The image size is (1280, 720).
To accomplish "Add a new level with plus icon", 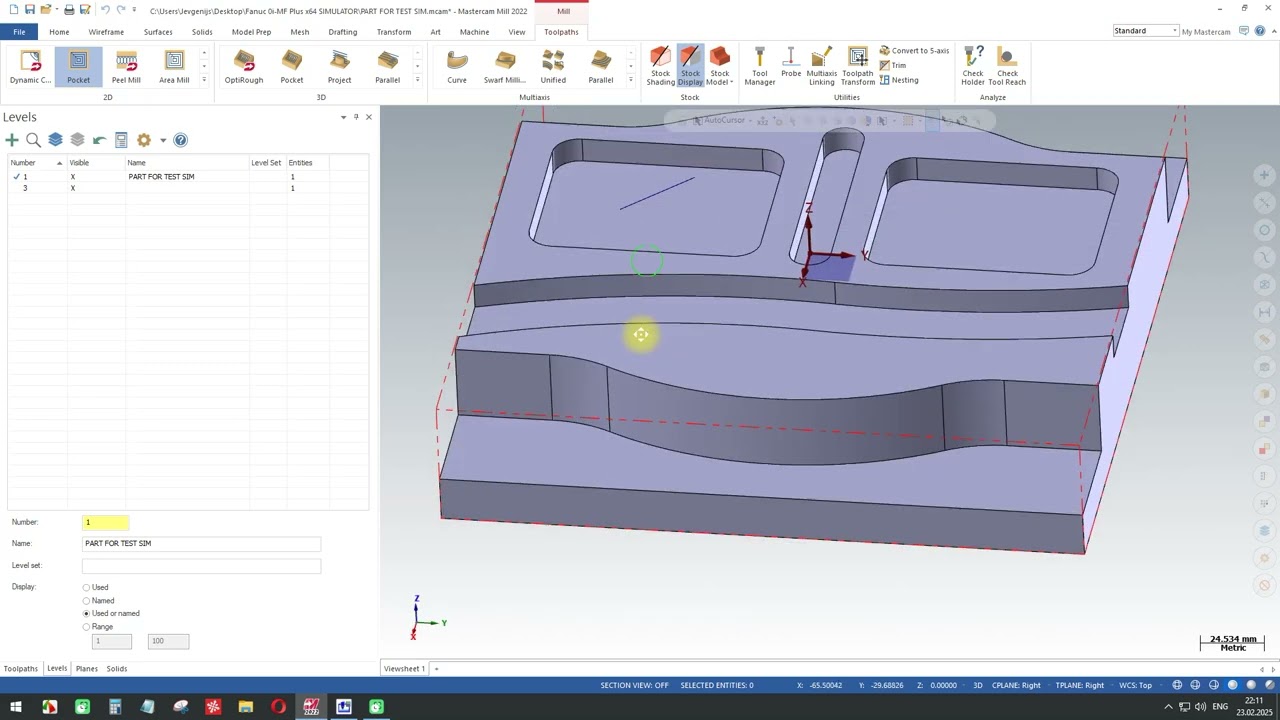I will tap(12, 140).
